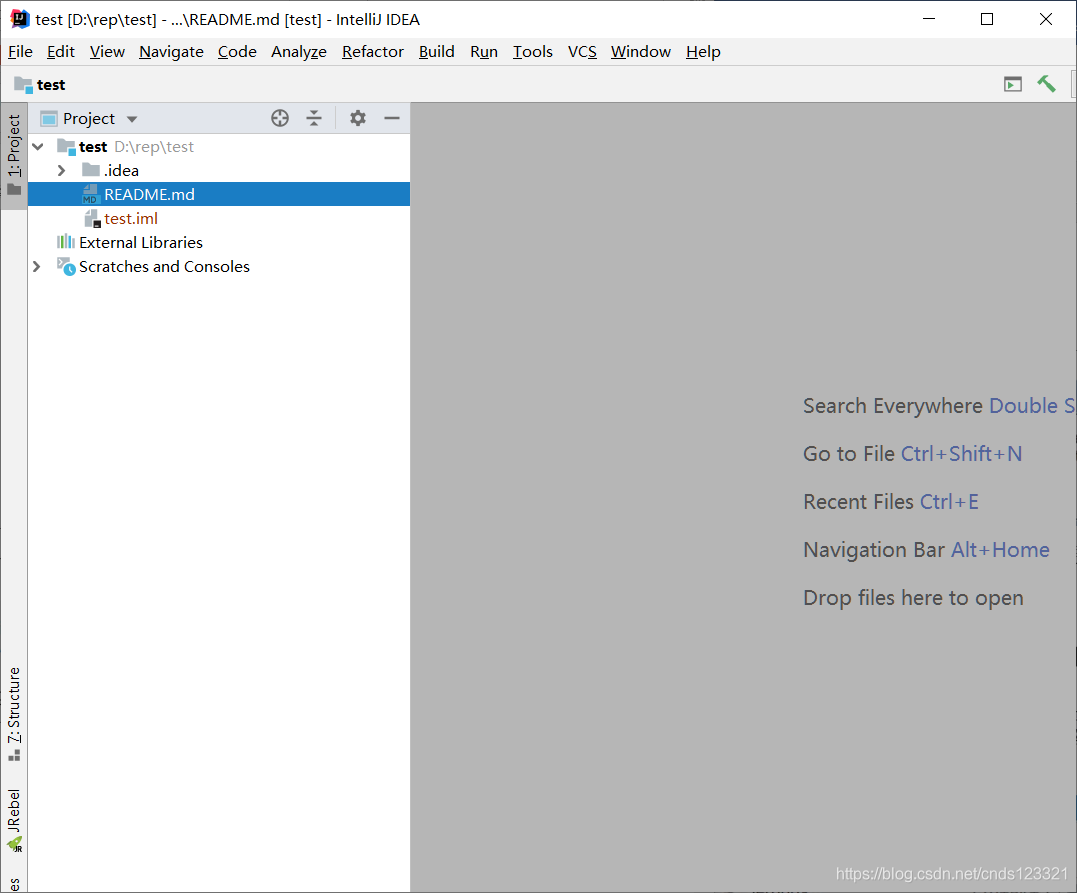Open the Run menu

(x=484, y=52)
